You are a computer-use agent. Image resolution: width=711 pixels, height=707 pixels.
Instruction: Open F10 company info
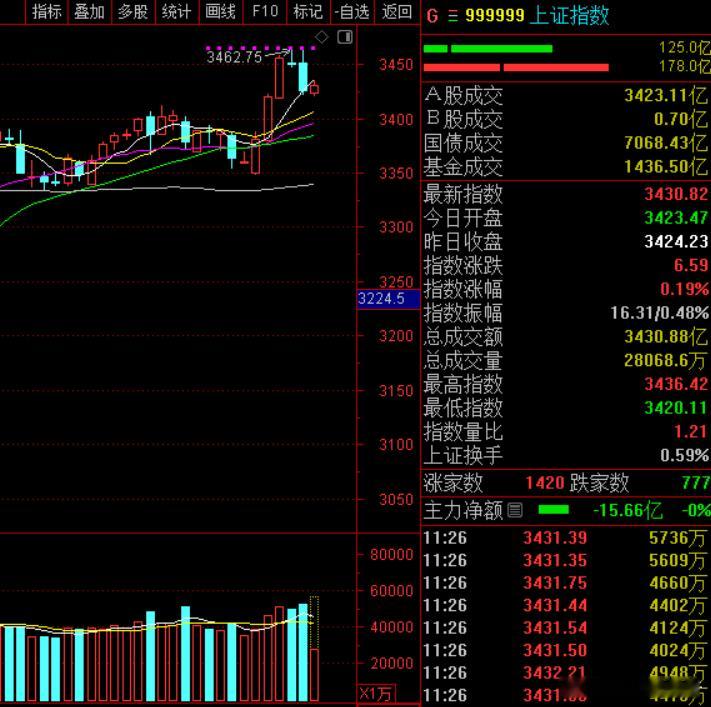(264, 11)
